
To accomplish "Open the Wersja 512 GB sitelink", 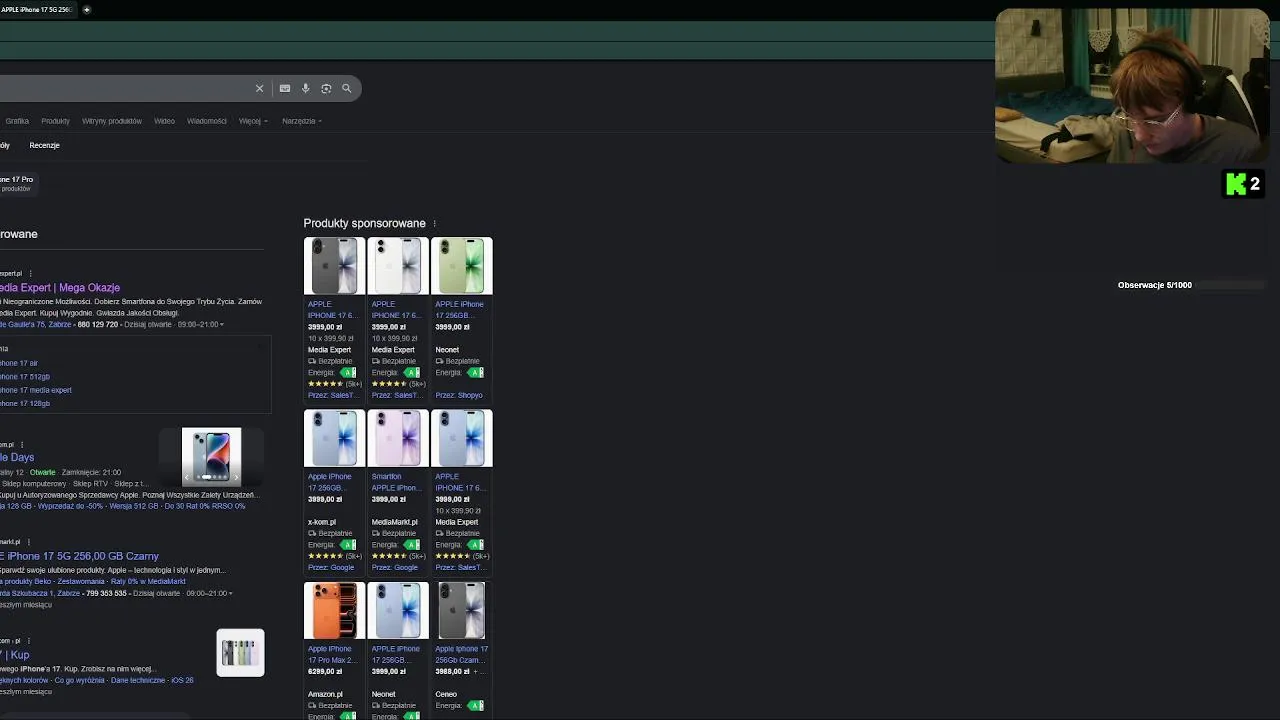I will 134,507.
